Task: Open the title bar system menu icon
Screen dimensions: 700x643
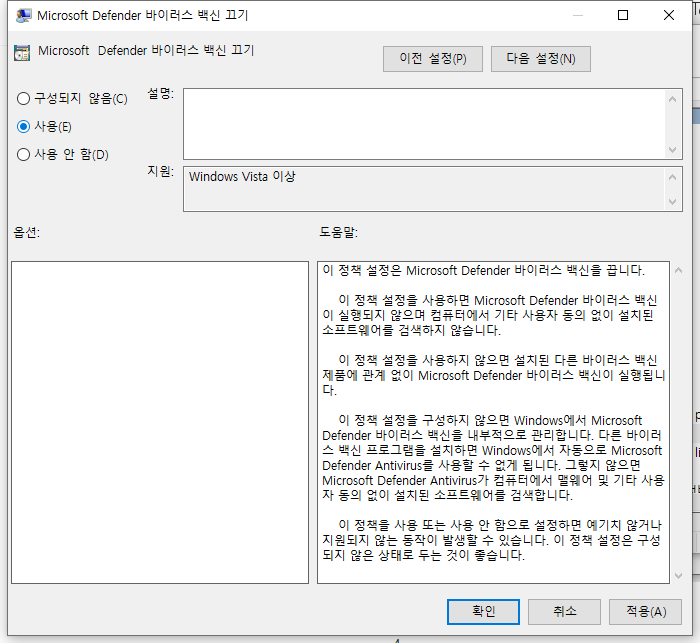Action: 23,16
